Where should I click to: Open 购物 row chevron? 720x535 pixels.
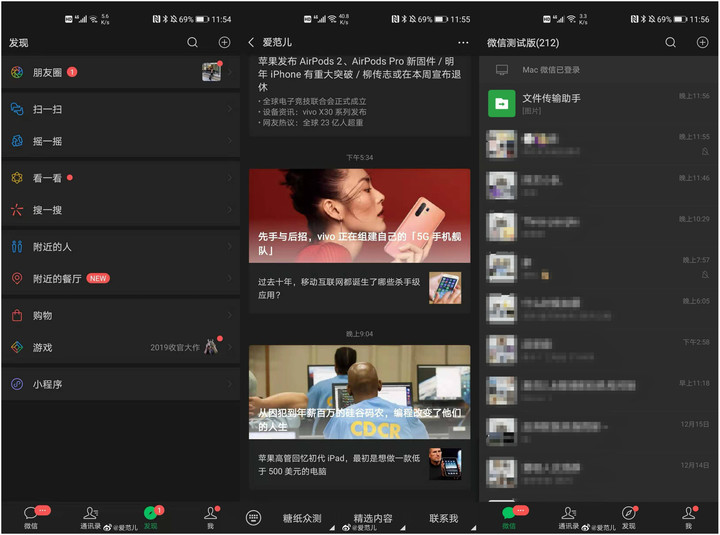(x=230, y=315)
